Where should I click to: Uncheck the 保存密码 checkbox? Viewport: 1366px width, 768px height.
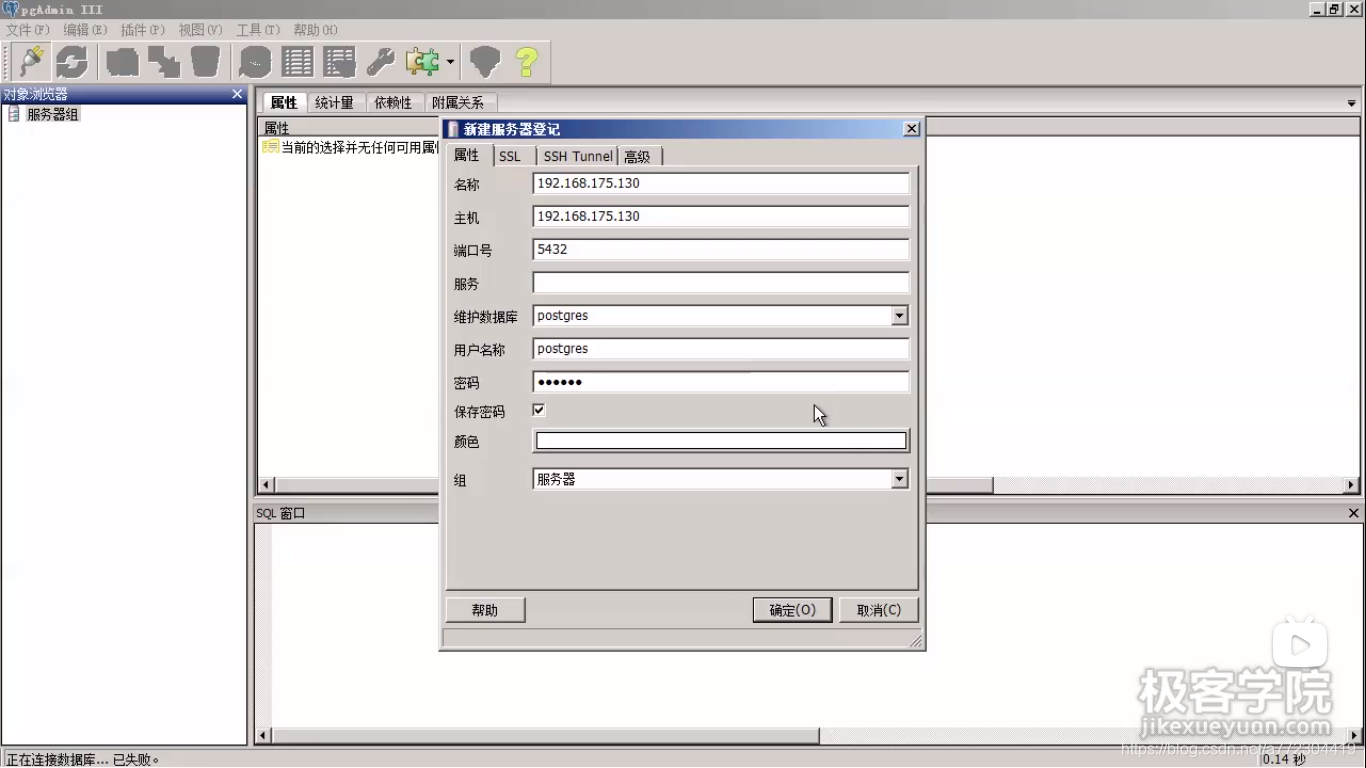[538, 409]
